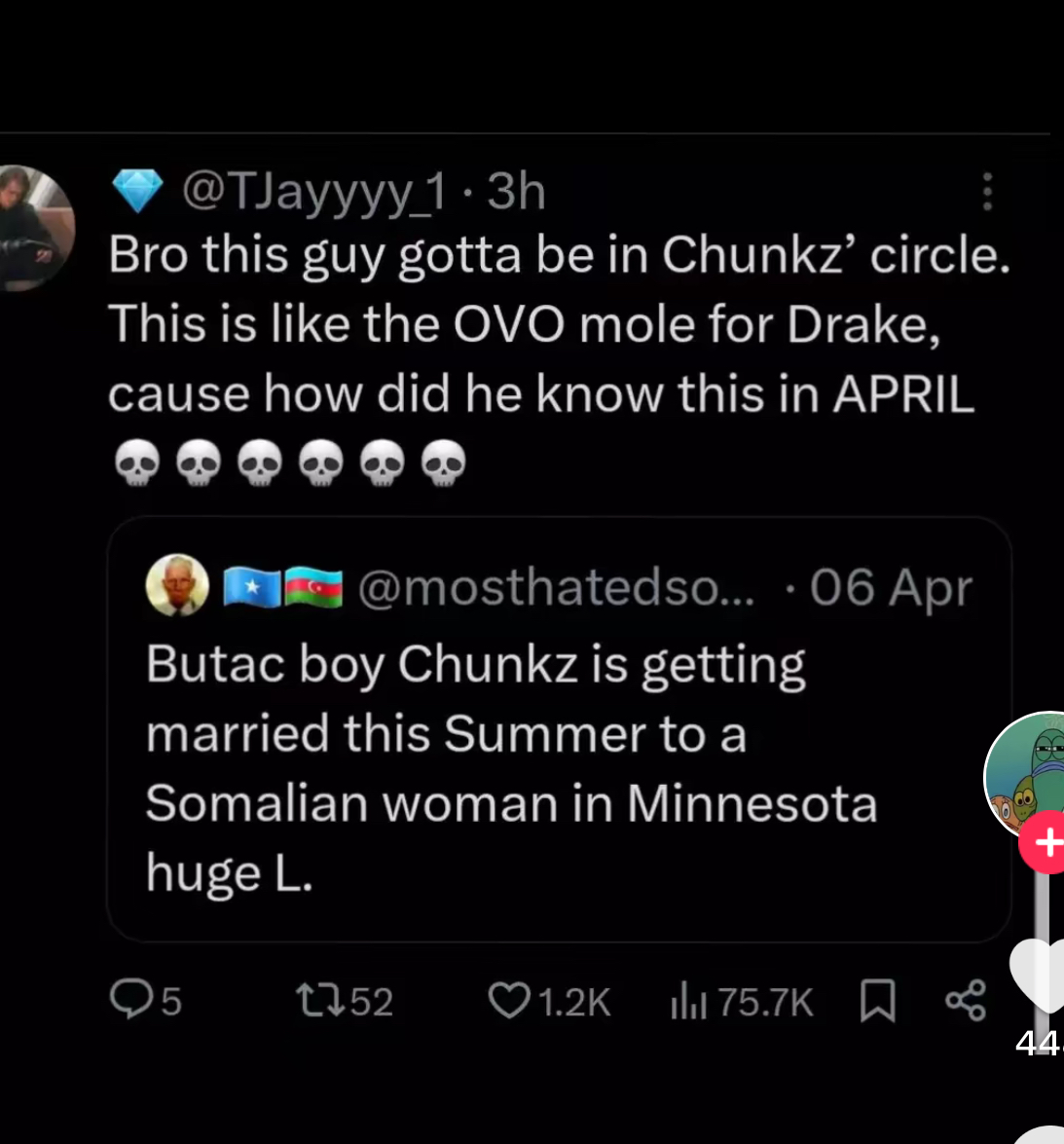The image size is (1064, 1144).
Task: Open the @mosthatedso... quoted handle
Action: (x=556, y=587)
